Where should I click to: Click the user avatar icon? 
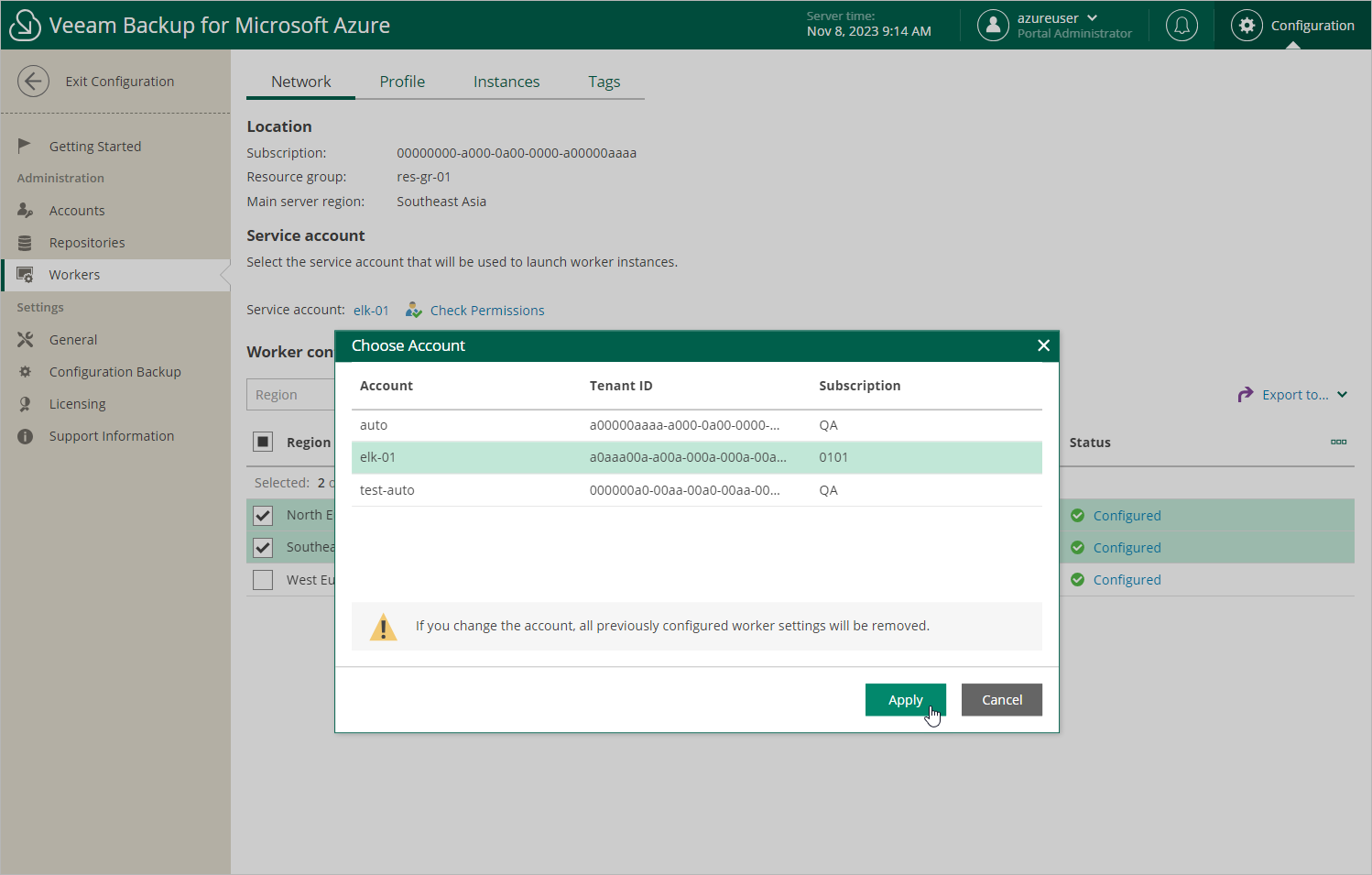[993, 26]
